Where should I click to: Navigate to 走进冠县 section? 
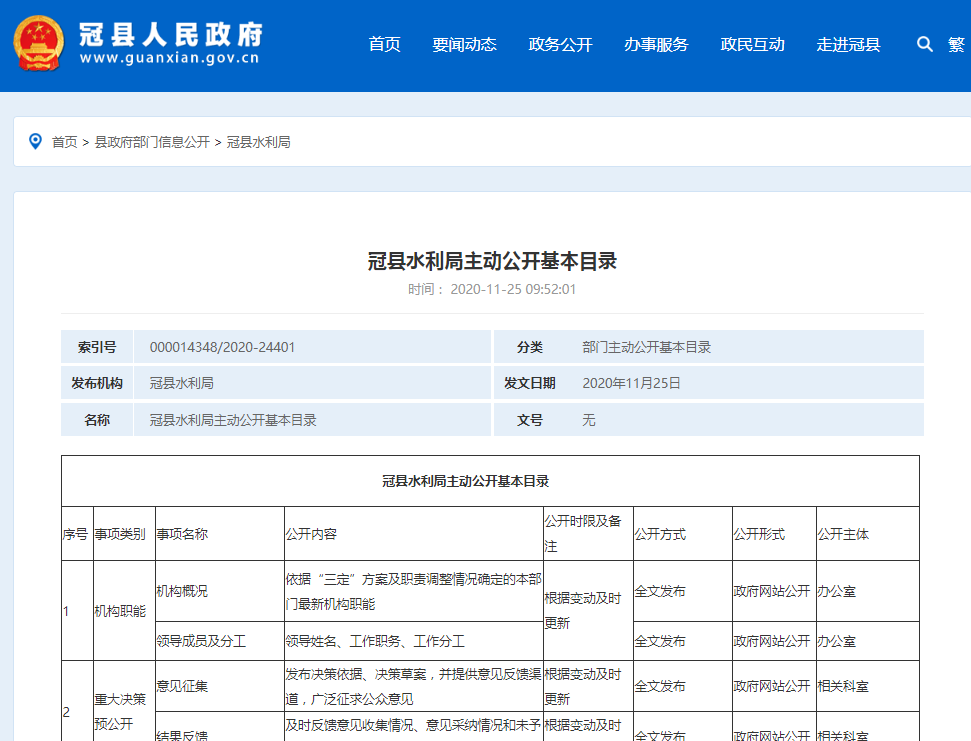click(848, 44)
